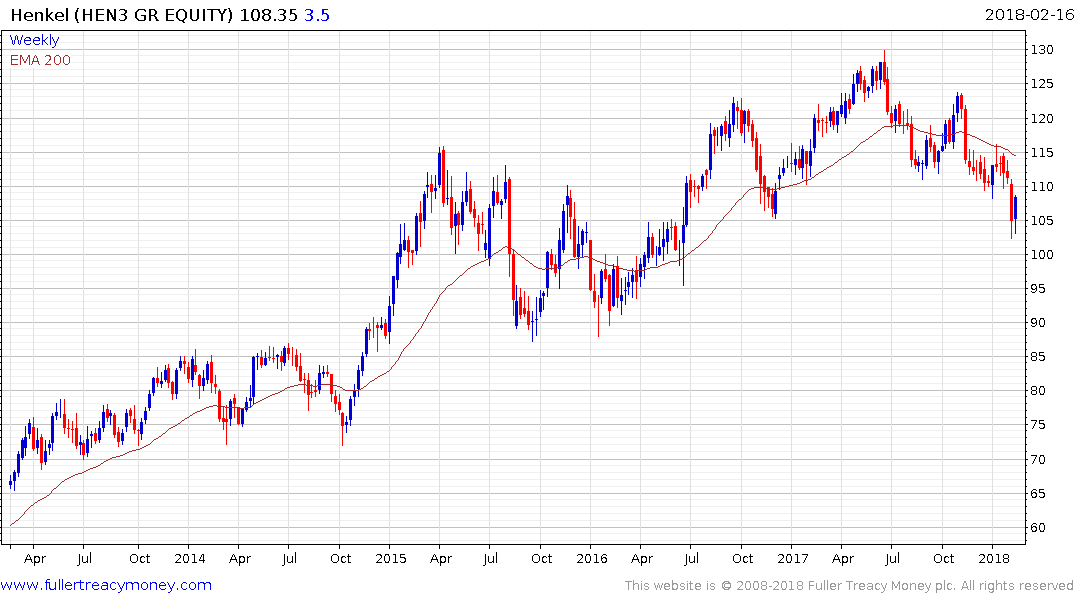Click the Henkel (HEN3 GR EQUITY) title
The height and width of the screenshot is (600, 1075).
[122, 14]
